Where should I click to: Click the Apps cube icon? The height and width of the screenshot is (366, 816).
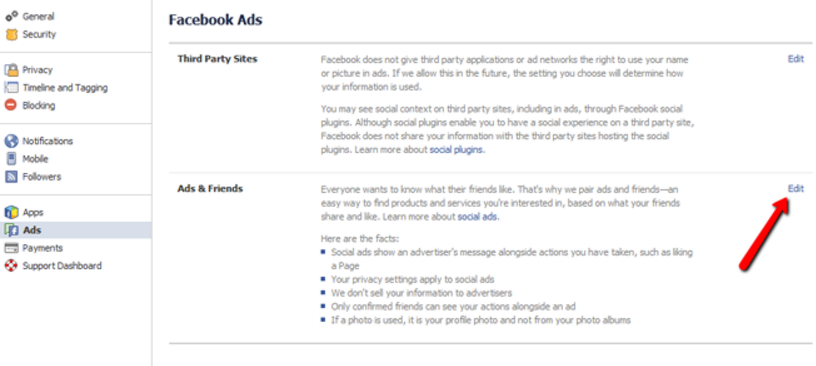pyautogui.click(x=11, y=212)
